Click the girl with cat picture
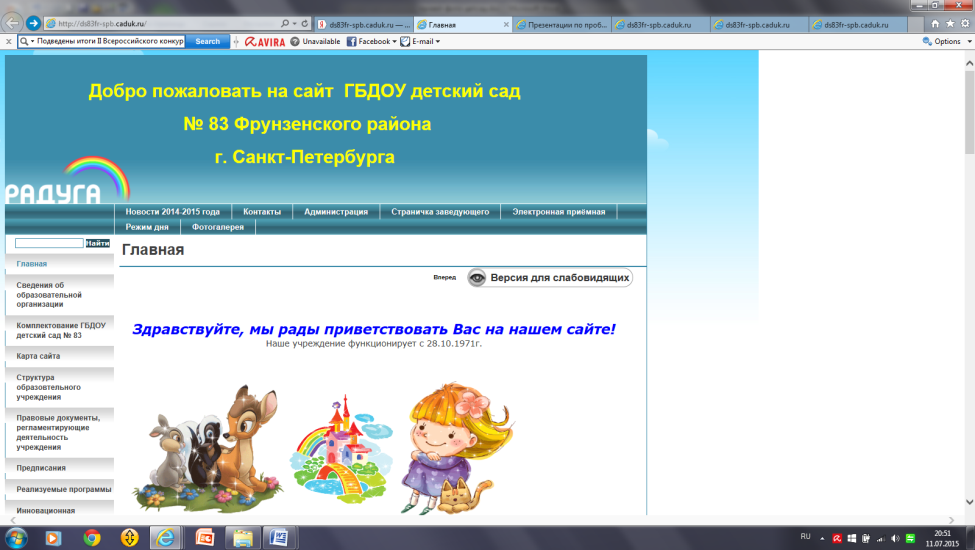 pyautogui.click(x=460, y=447)
